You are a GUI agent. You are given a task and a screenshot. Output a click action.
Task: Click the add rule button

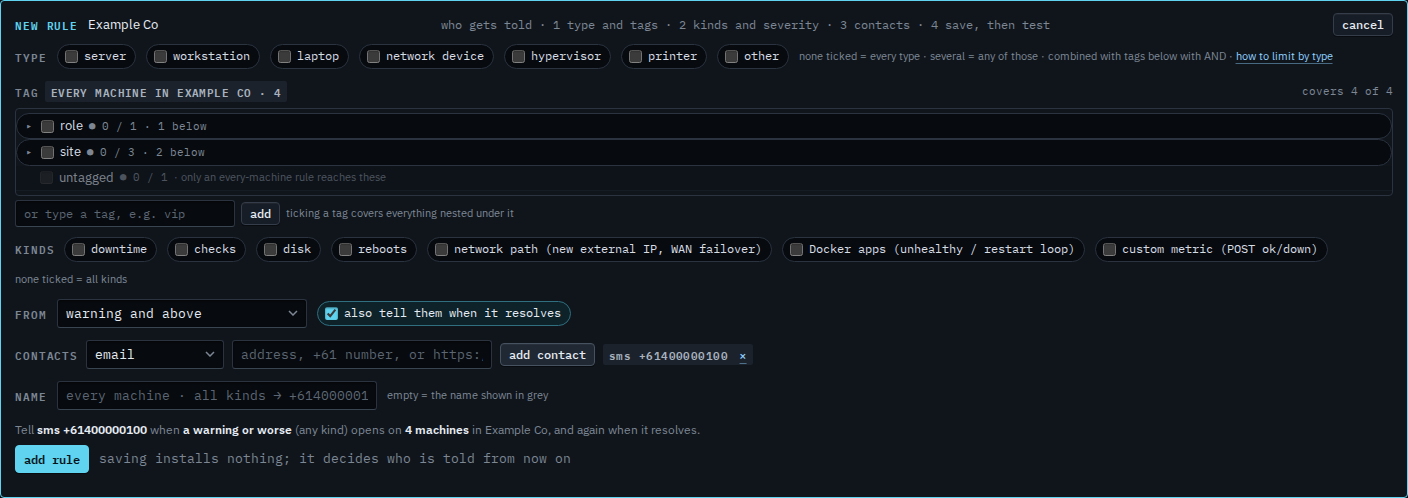click(52, 459)
